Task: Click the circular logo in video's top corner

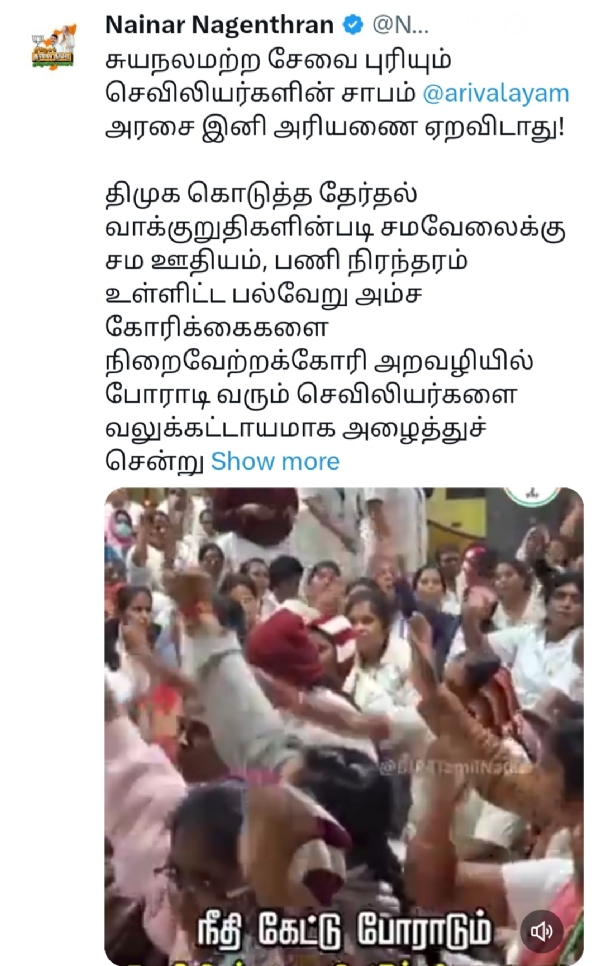Action: coord(531,496)
